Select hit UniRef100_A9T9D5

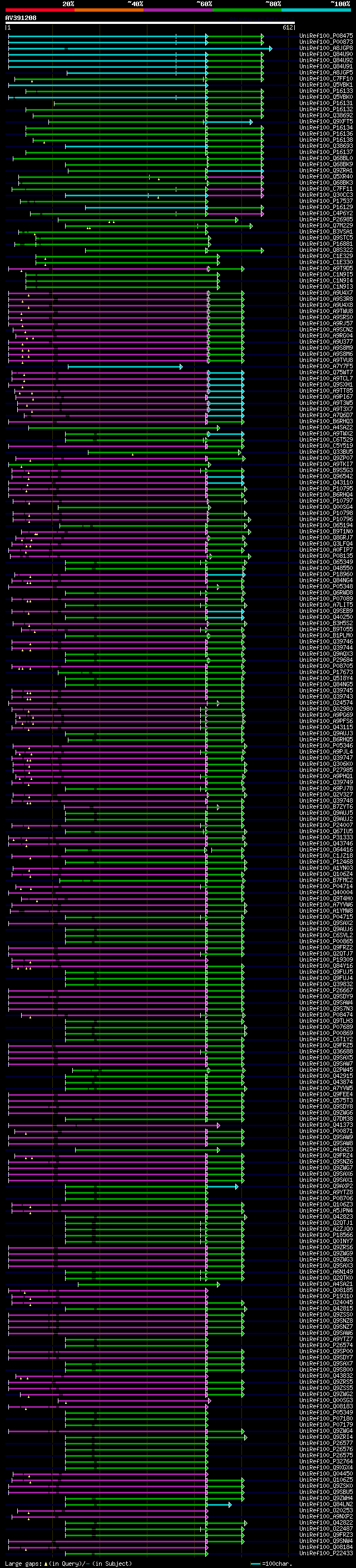tap(326, 269)
